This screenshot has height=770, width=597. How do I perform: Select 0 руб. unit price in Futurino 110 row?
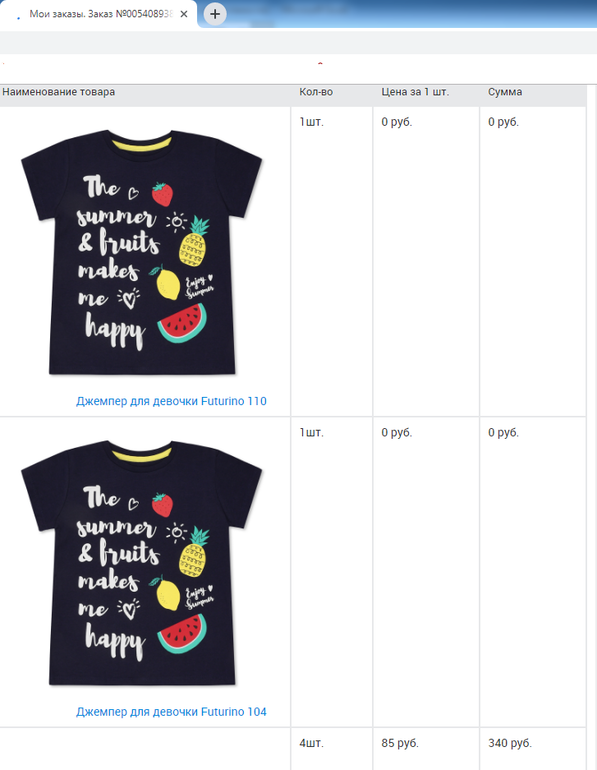click(x=397, y=122)
